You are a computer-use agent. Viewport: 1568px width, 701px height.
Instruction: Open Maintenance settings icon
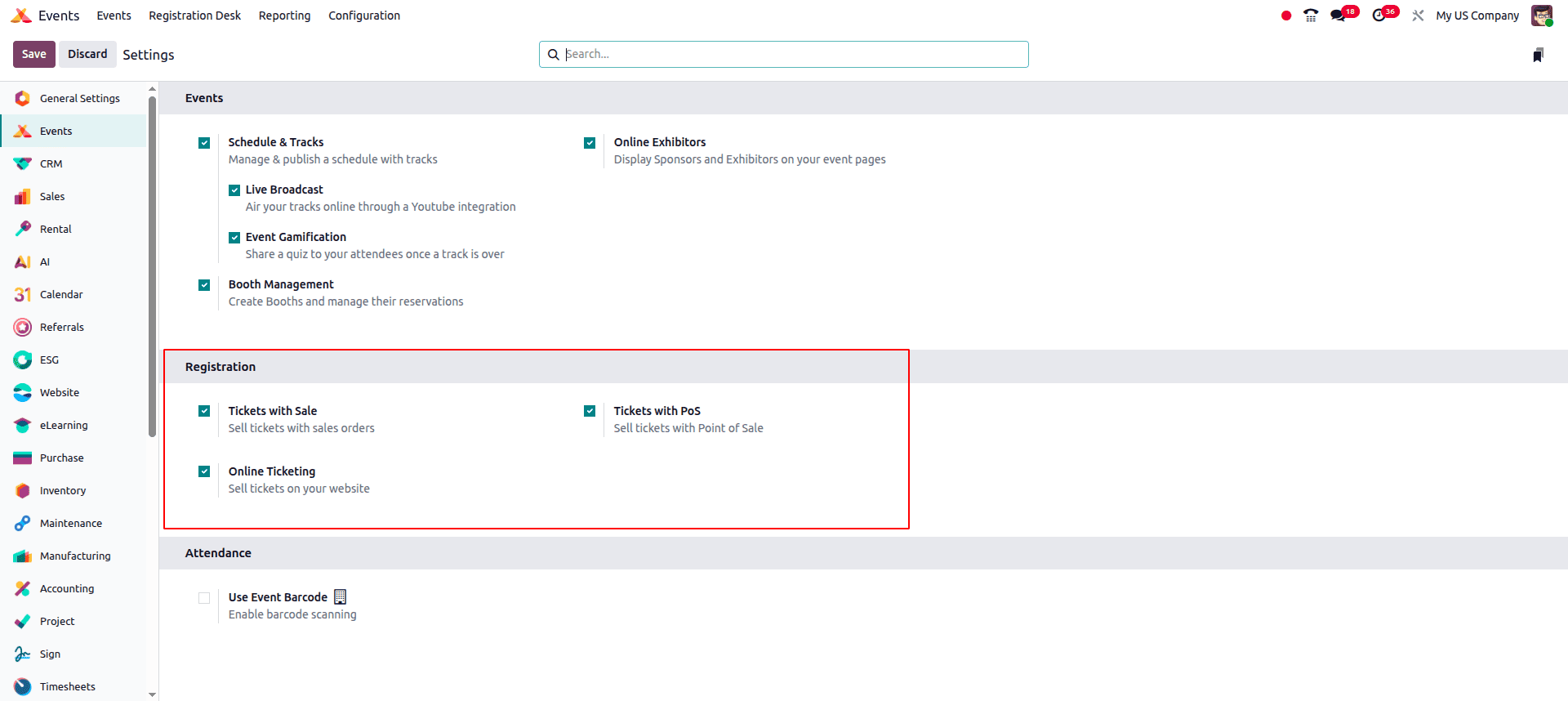pyautogui.click(x=23, y=523)
